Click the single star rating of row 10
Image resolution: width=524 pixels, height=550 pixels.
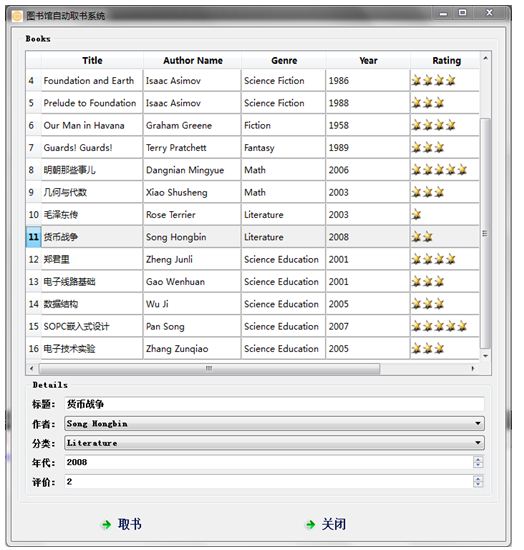click(x=417, y=214)
